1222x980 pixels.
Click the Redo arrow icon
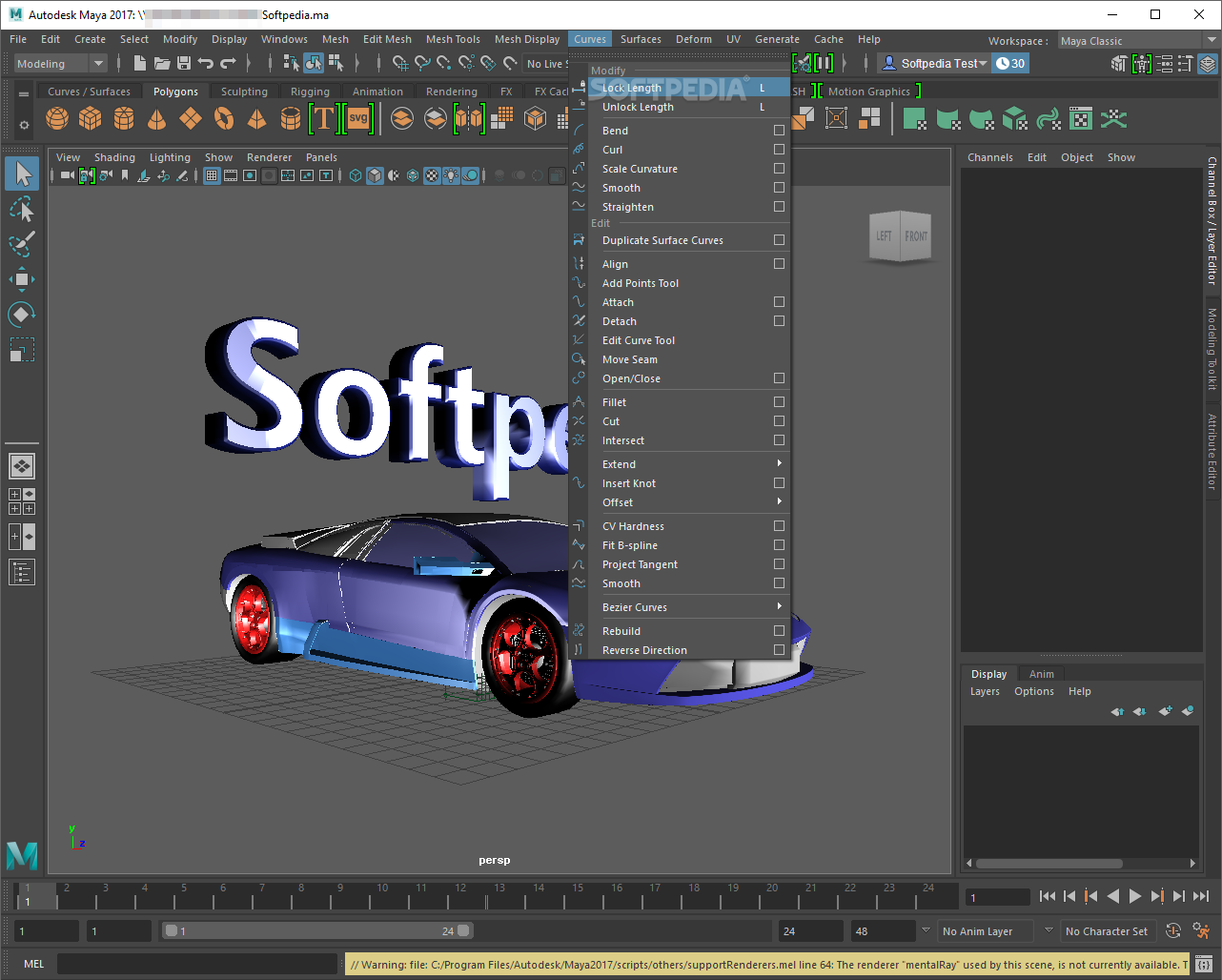point(228,64)
